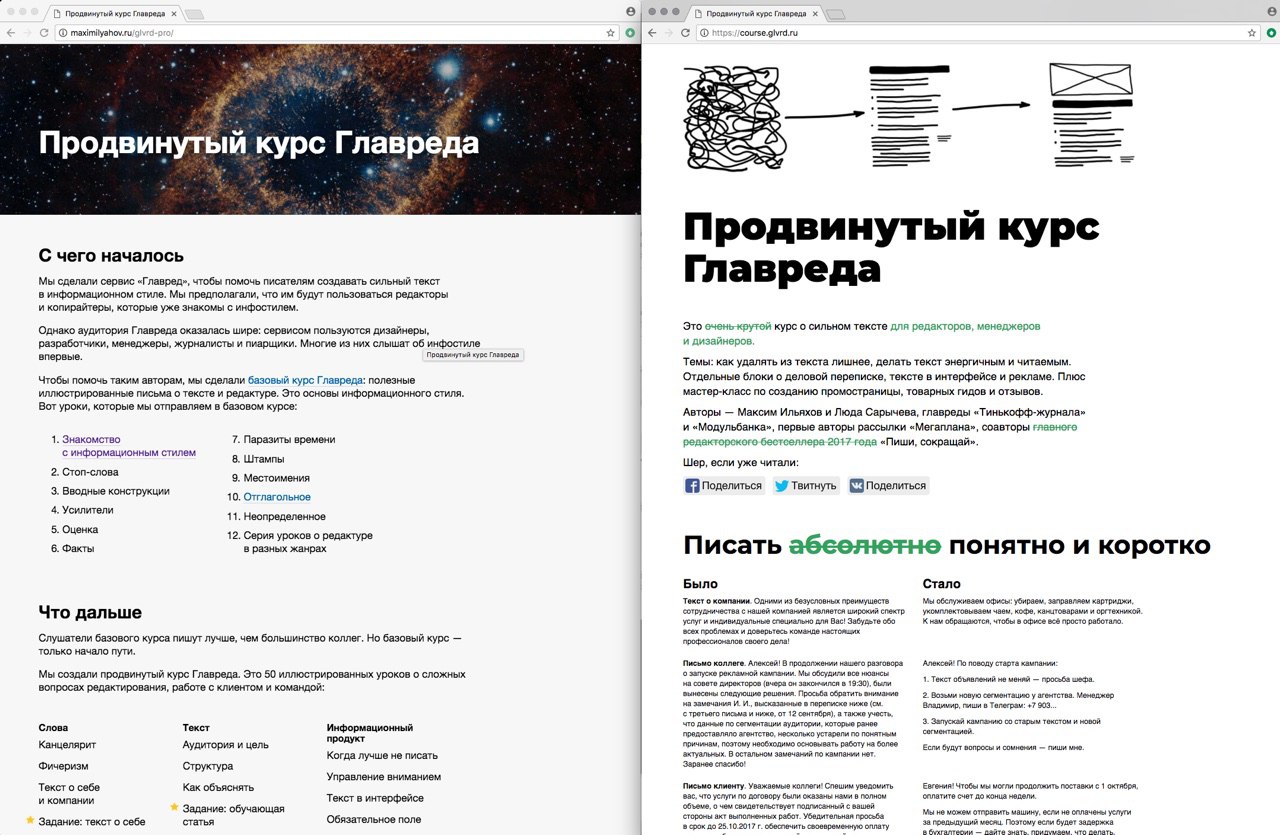
Task: Open link базовый курс Главреда
Action: coord(305,381)
